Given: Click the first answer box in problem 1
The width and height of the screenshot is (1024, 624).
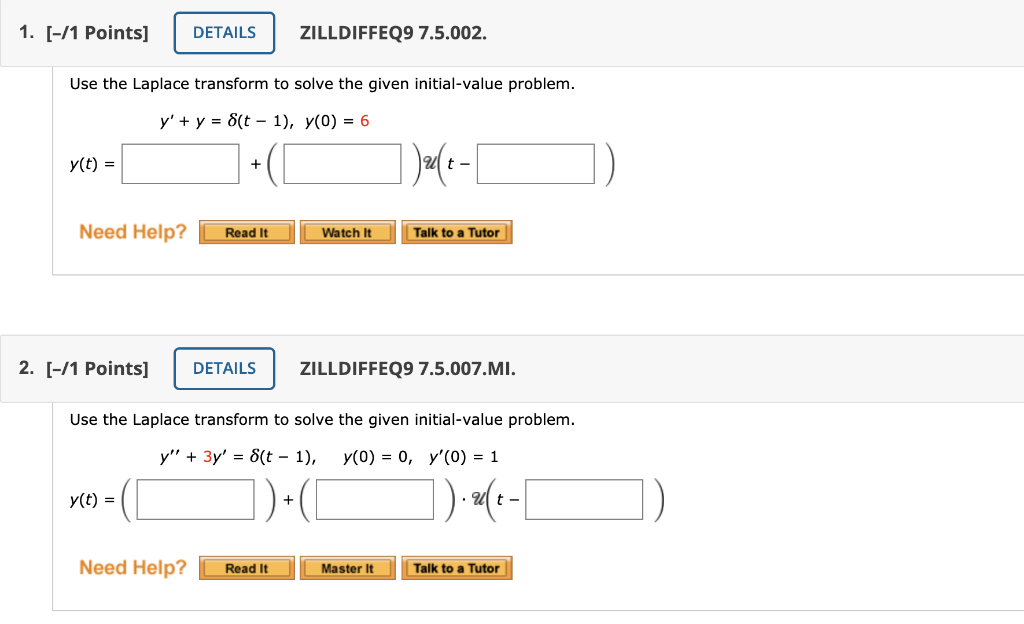Looking at the screenshot, I should coord(180,163).
